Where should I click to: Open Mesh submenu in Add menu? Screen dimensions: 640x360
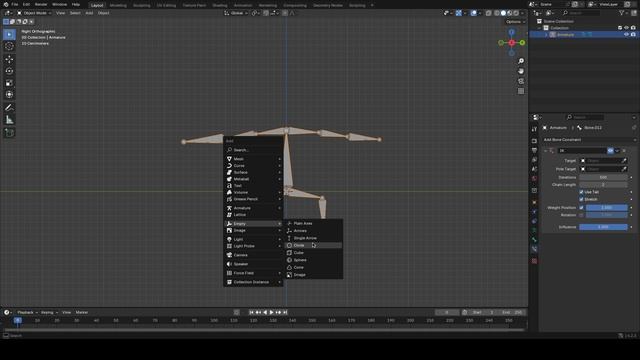point(253,159)
